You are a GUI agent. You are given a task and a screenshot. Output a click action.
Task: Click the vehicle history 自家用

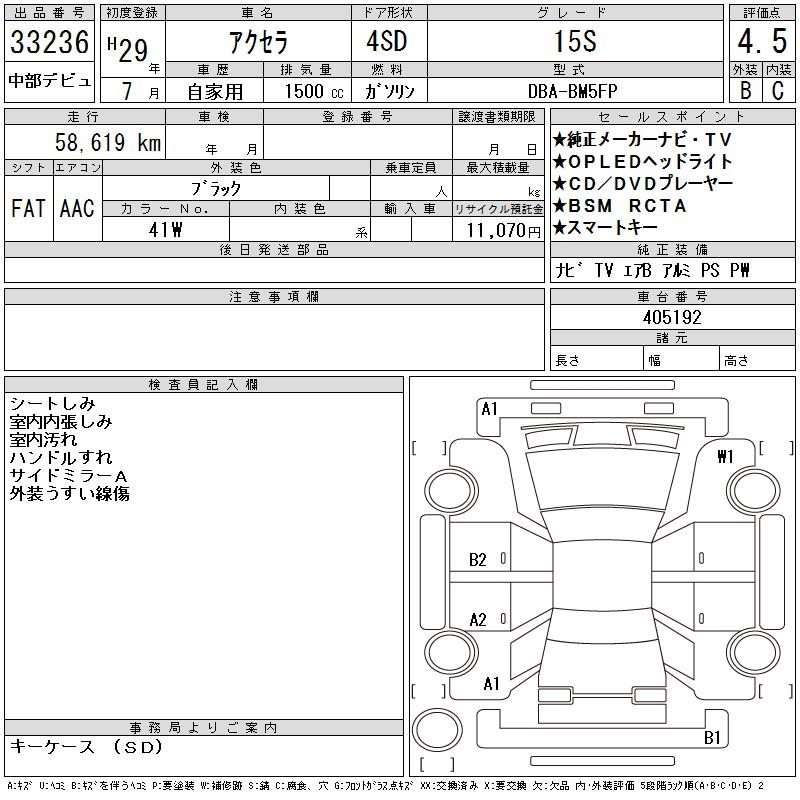[x=215, y=92]
